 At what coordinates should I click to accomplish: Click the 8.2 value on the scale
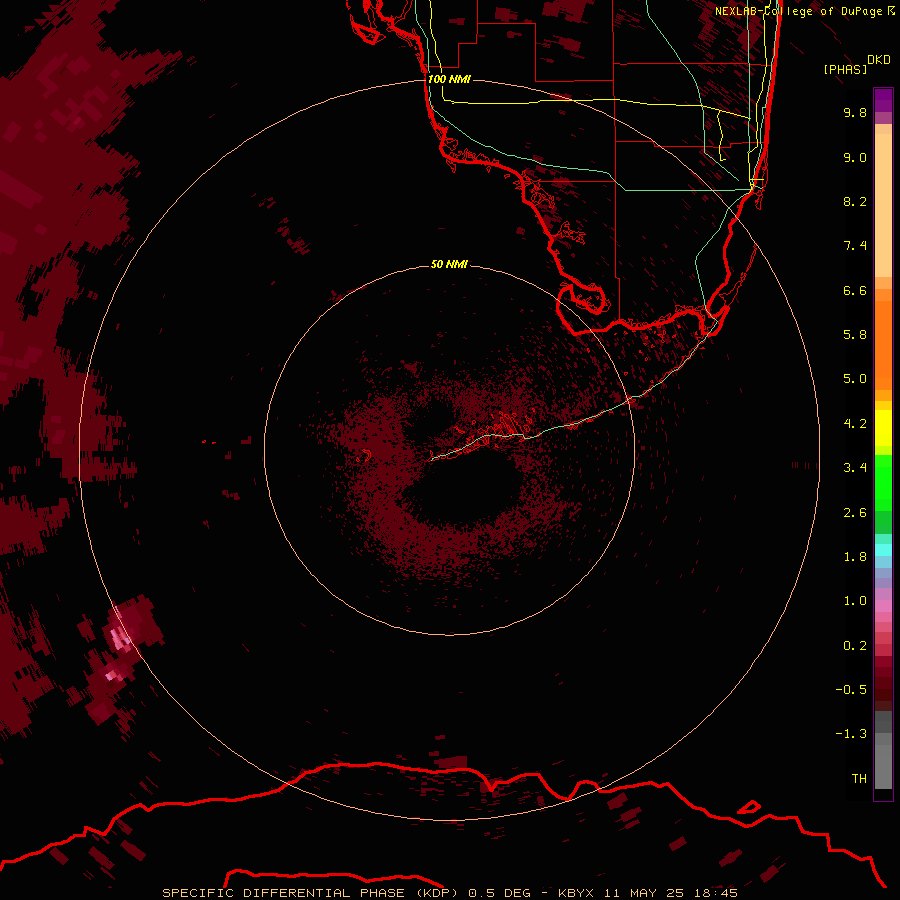[x=855, y=201]
